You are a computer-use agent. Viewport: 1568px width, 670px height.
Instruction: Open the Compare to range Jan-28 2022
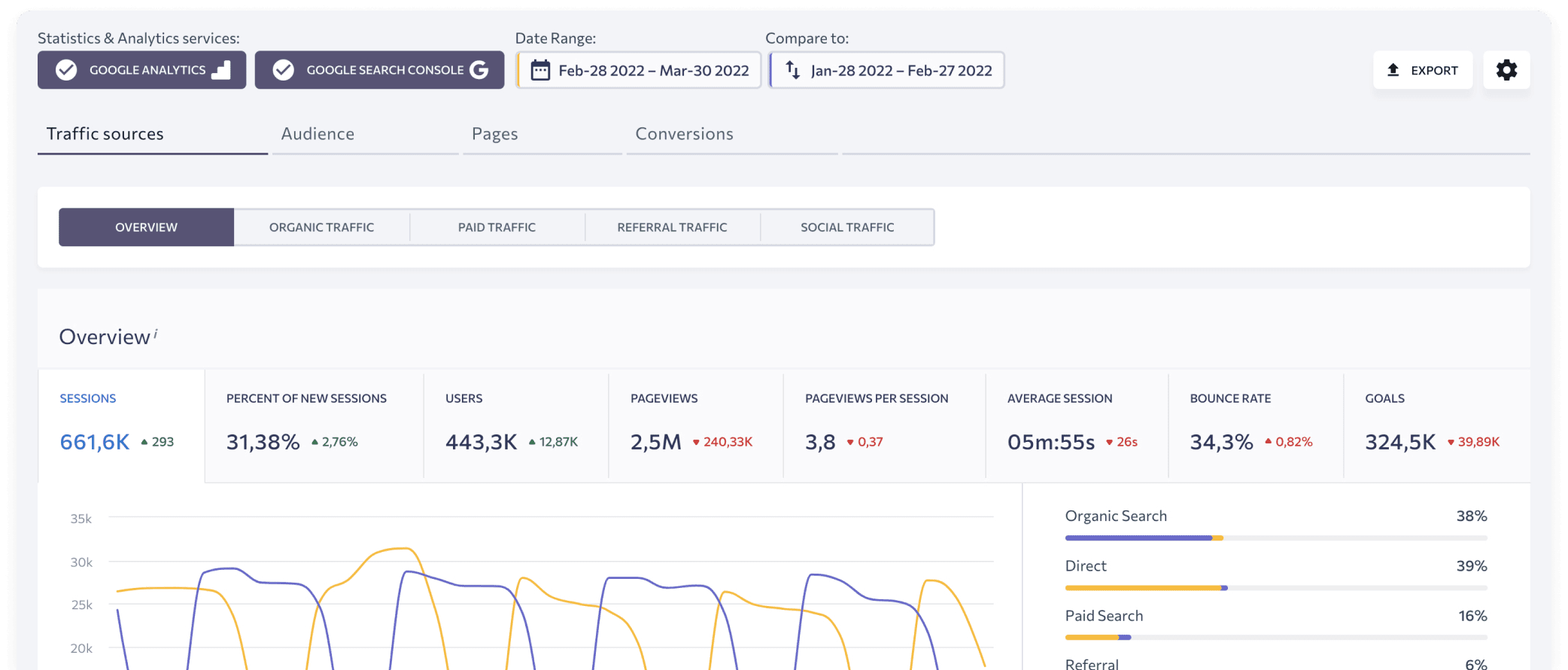click(x=887, y=70)
